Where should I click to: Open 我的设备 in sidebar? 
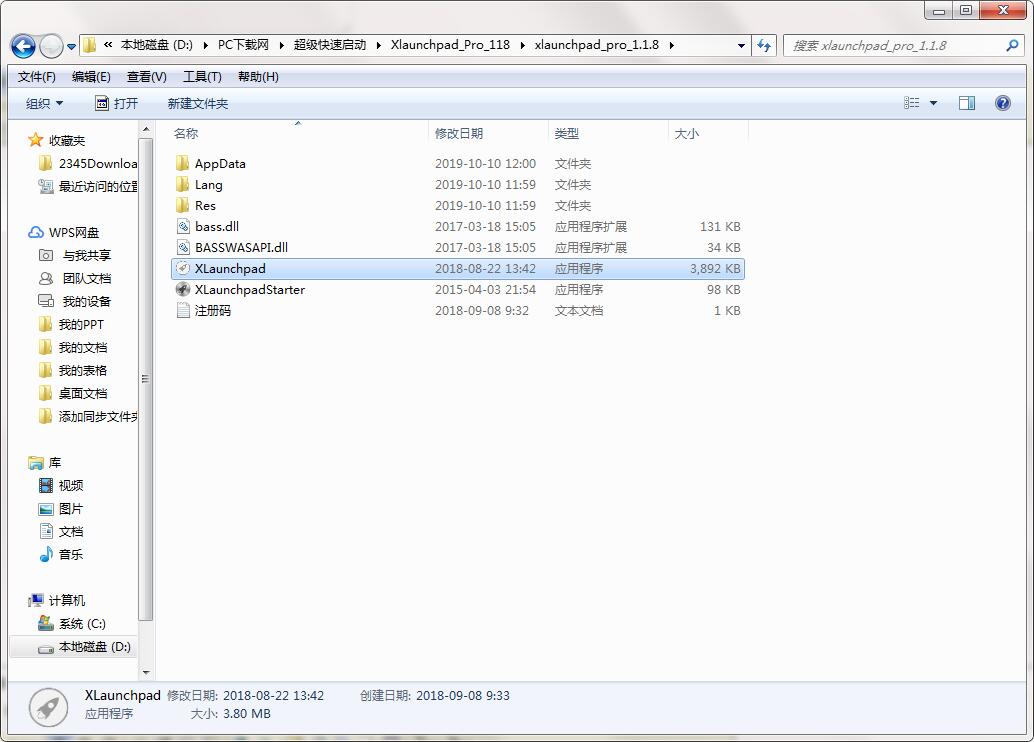point(75,301)
